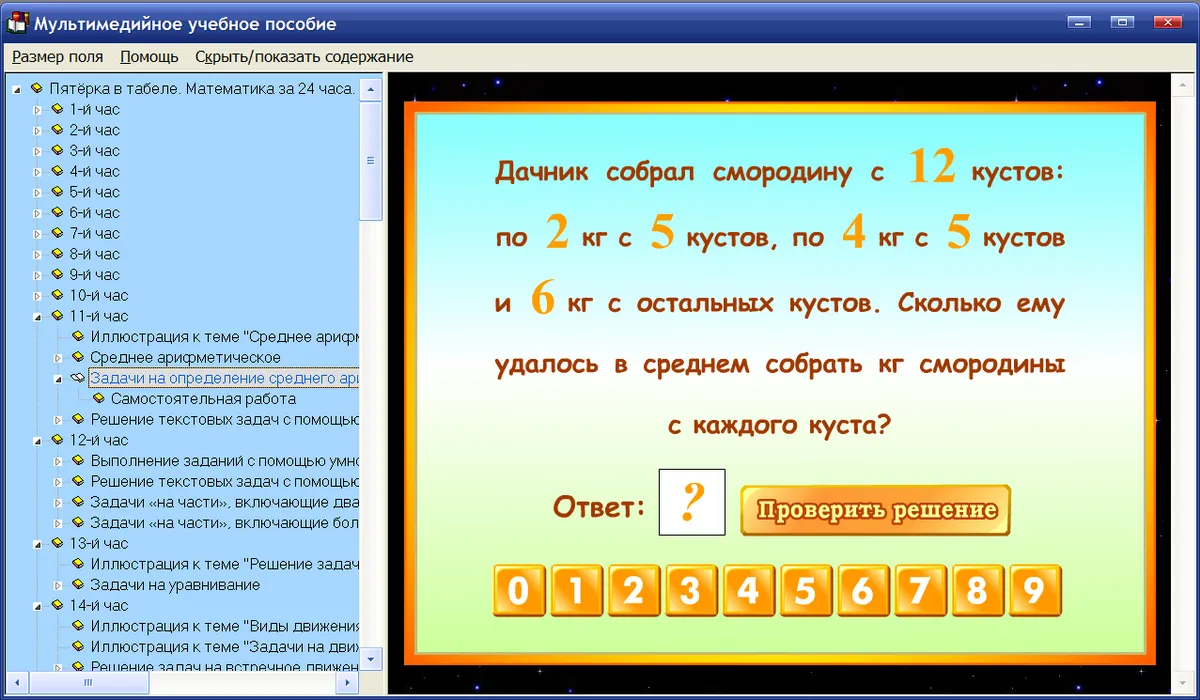Click number tile 2
This screenshot has width=1200, height=700.
tap(633, 591)
